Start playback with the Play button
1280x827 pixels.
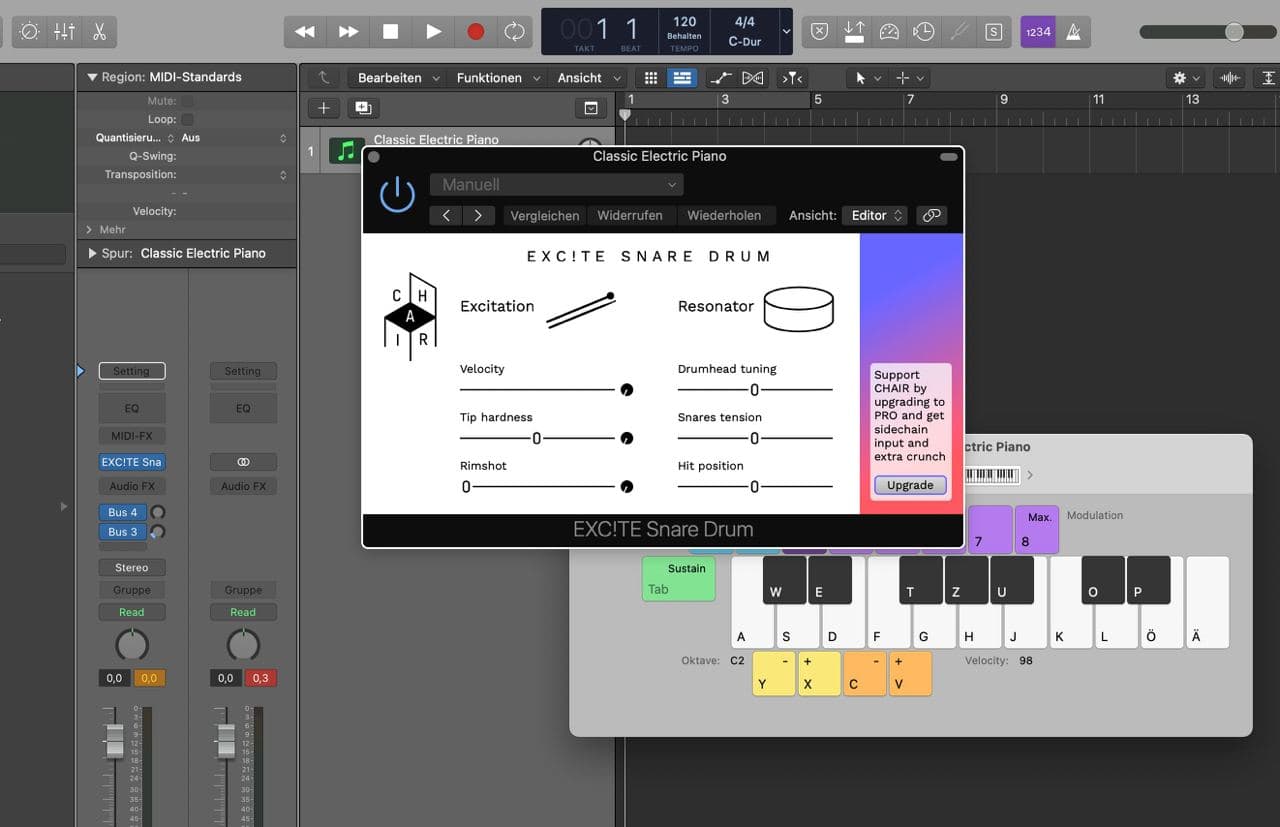[433, 32]
